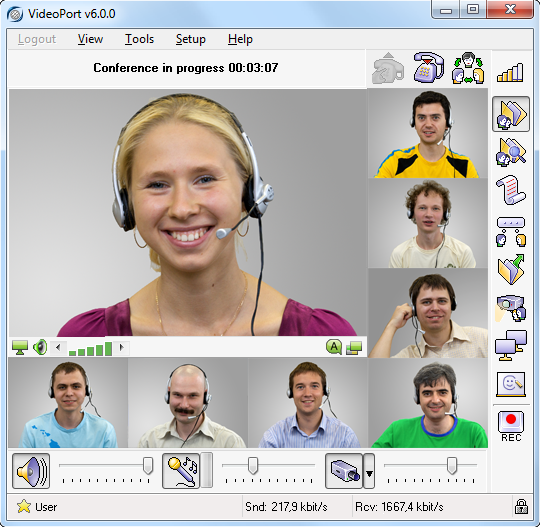This screenshot has width=540, height=527.
Task: Mute the main participant speaker icon
Action: (40, 347)
